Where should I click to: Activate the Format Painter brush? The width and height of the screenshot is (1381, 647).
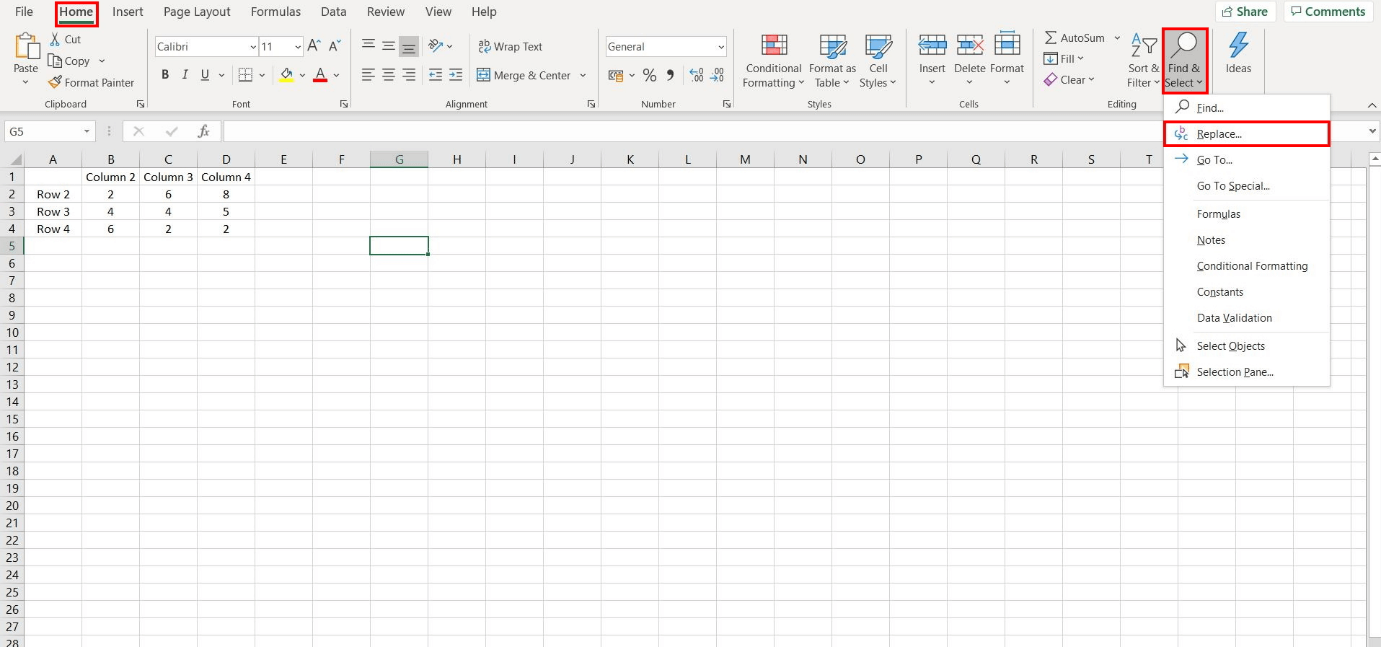(55, 83)
